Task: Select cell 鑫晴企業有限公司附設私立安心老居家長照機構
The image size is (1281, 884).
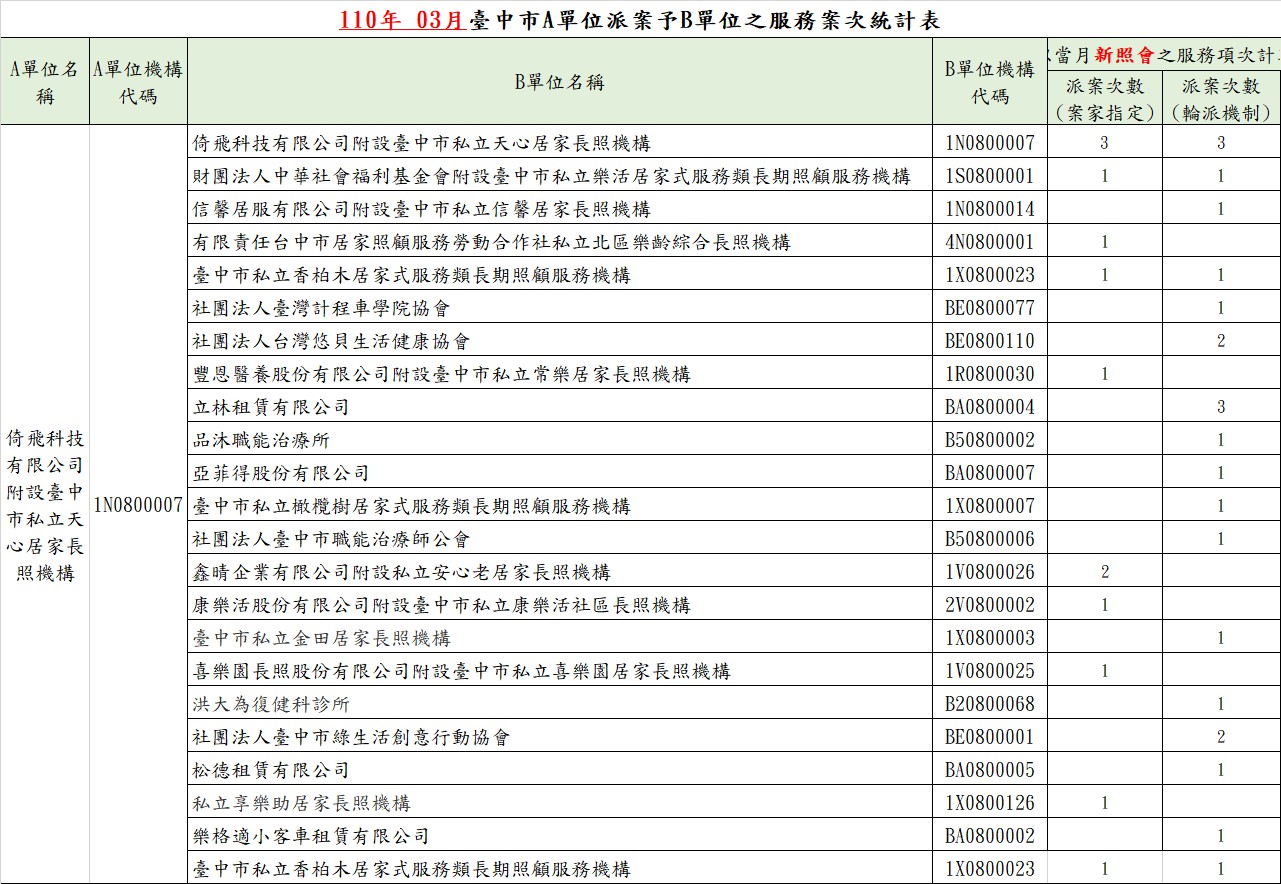Action: (x=560, y=572)
